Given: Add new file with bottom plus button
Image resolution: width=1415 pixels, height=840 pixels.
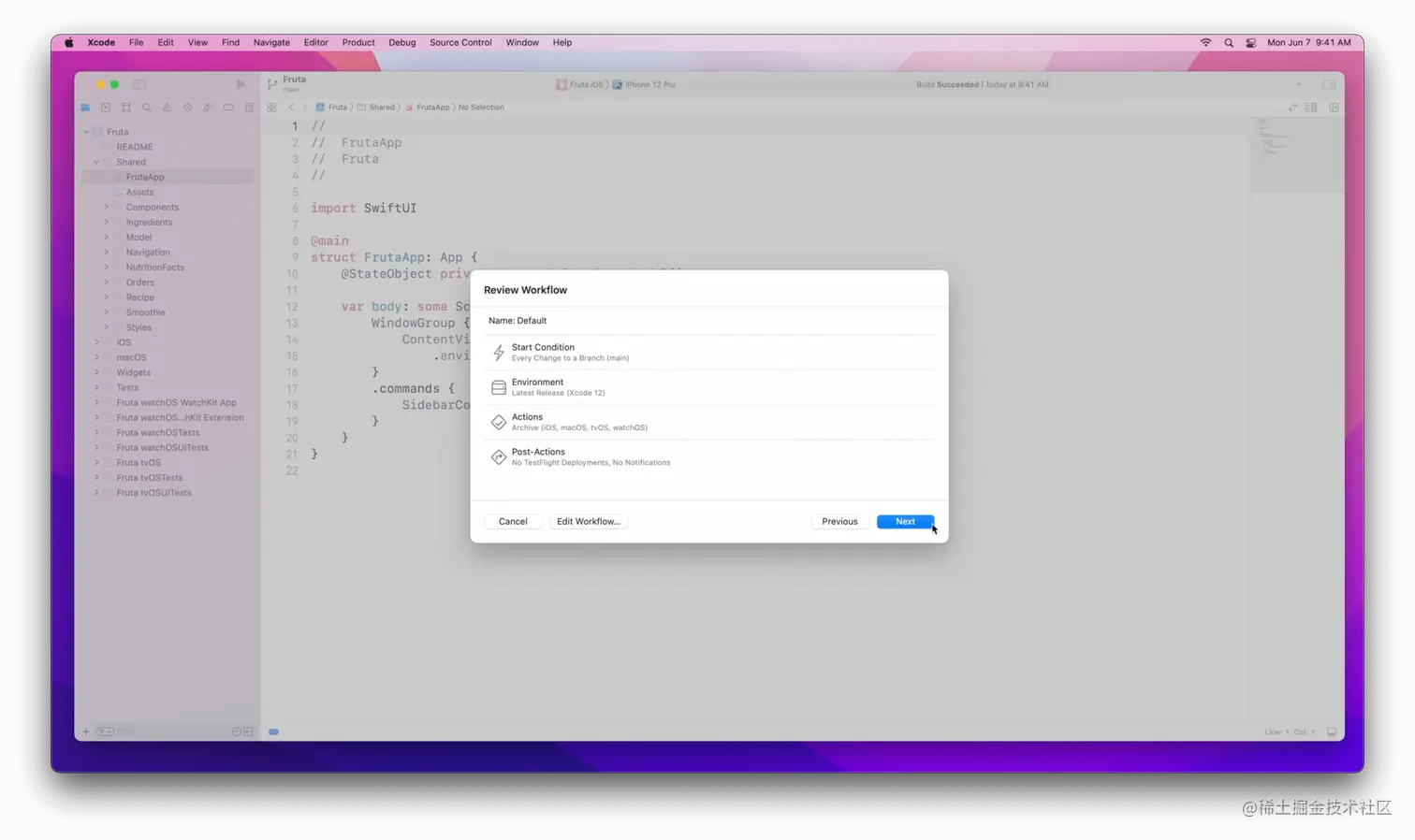Looking at the screenshot, I should click(x=86, y=731).
